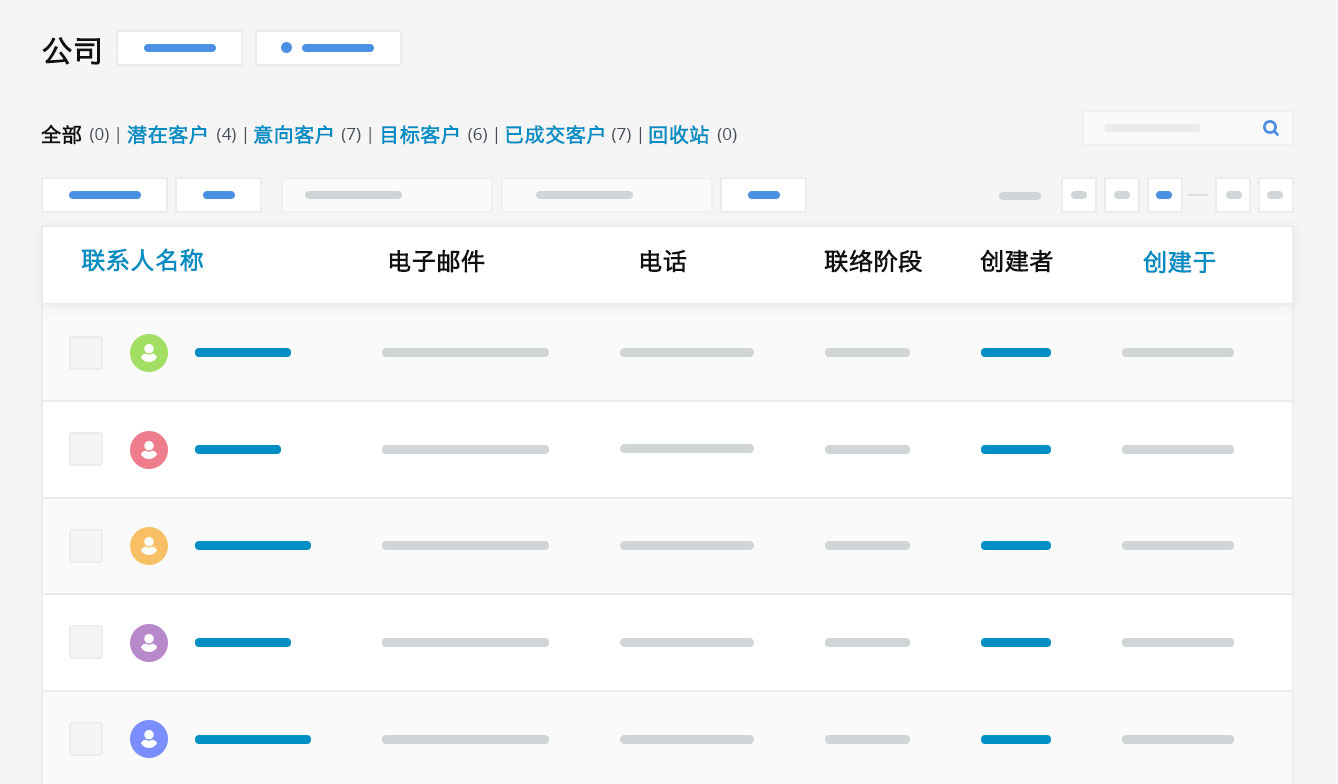Open the creator link in the pink avatar row

tap(1016, 450)
